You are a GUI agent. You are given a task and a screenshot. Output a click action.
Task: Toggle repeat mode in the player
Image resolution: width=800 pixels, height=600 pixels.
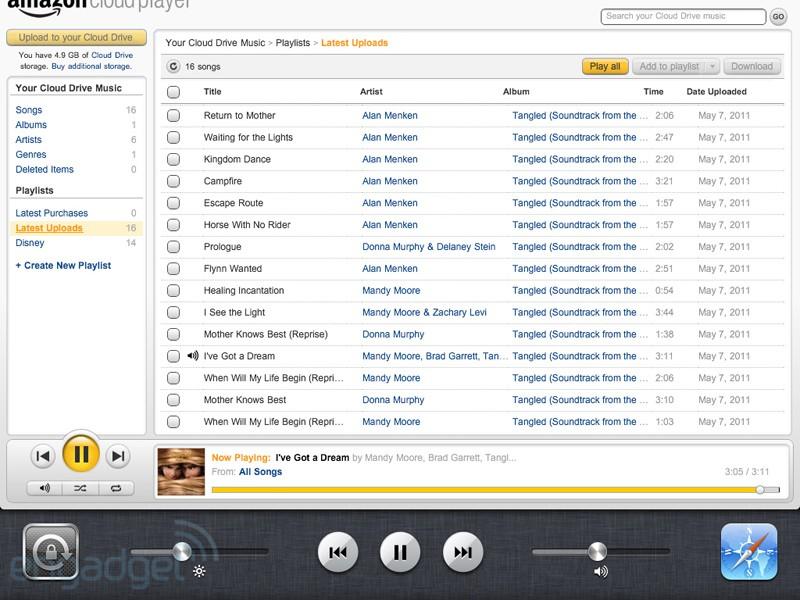pyautogui.click(x=116, y=488)
